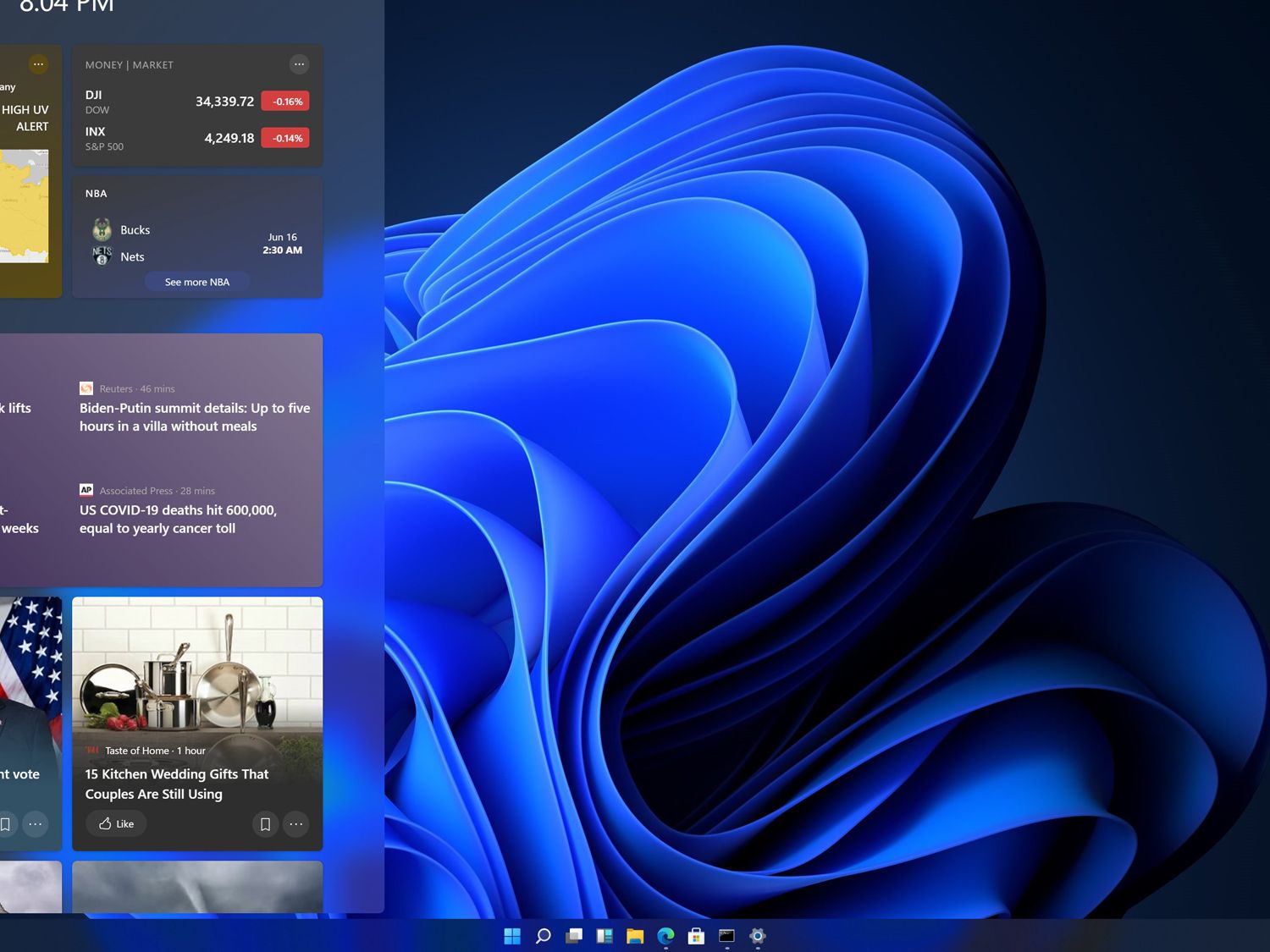
Task: Open the Terminal taskbar icon
Action: coord(726,936)
